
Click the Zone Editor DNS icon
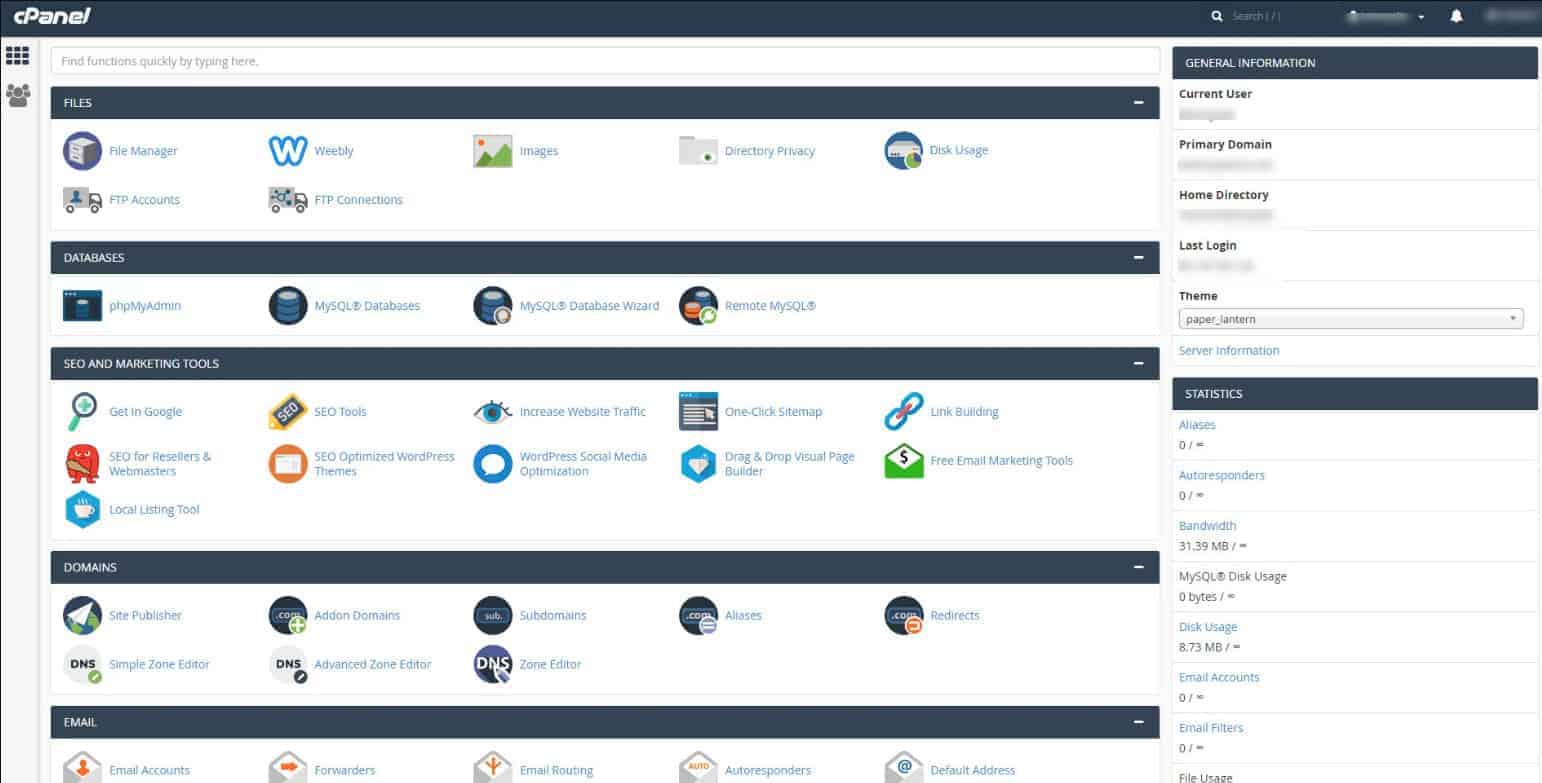coord(493,665)
